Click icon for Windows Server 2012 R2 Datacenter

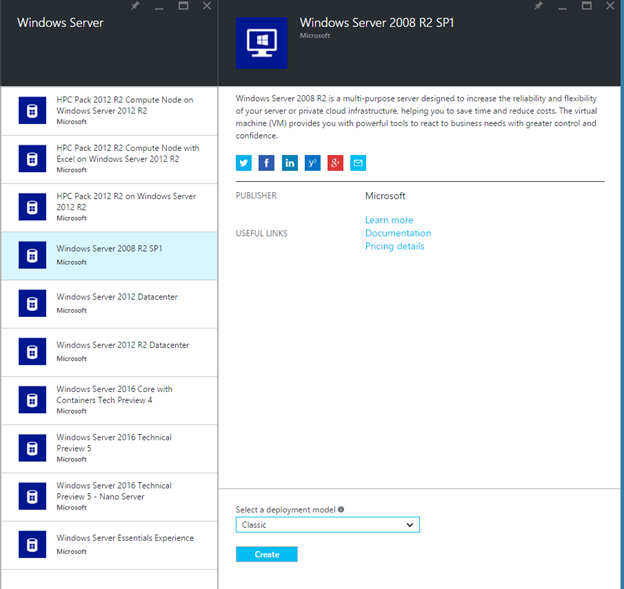coord(32,351)
